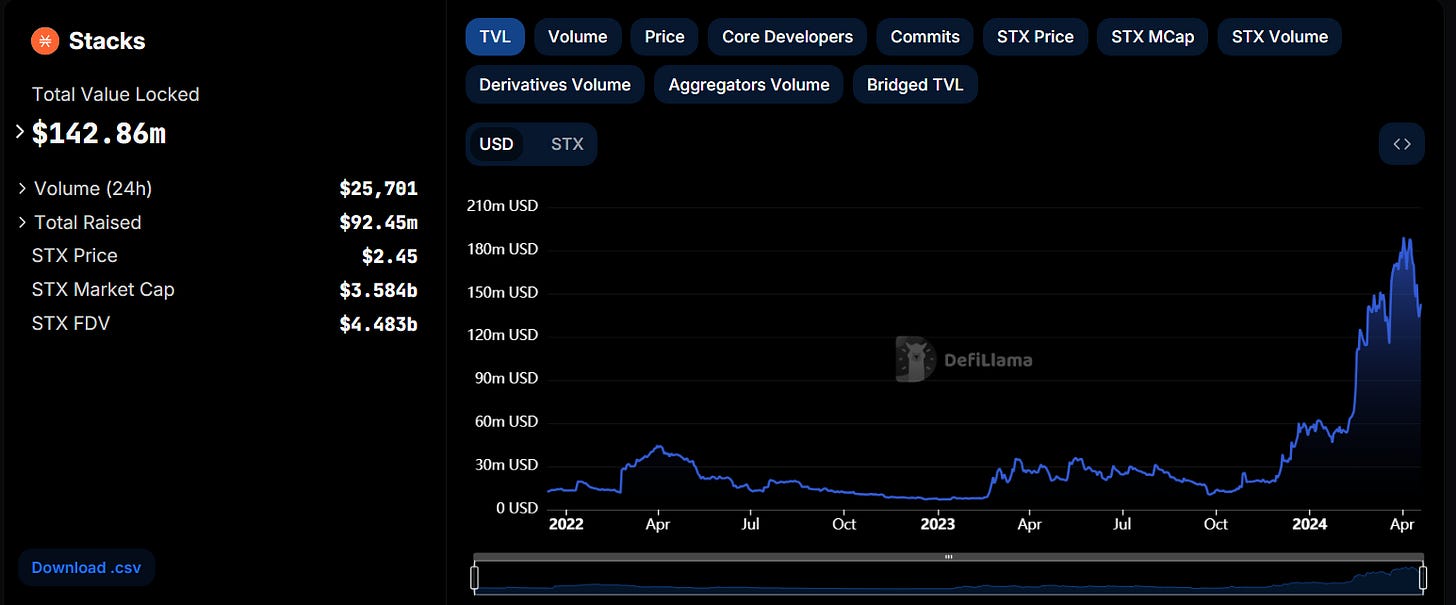Expand the Total Raised row

(x=21, y=222)
